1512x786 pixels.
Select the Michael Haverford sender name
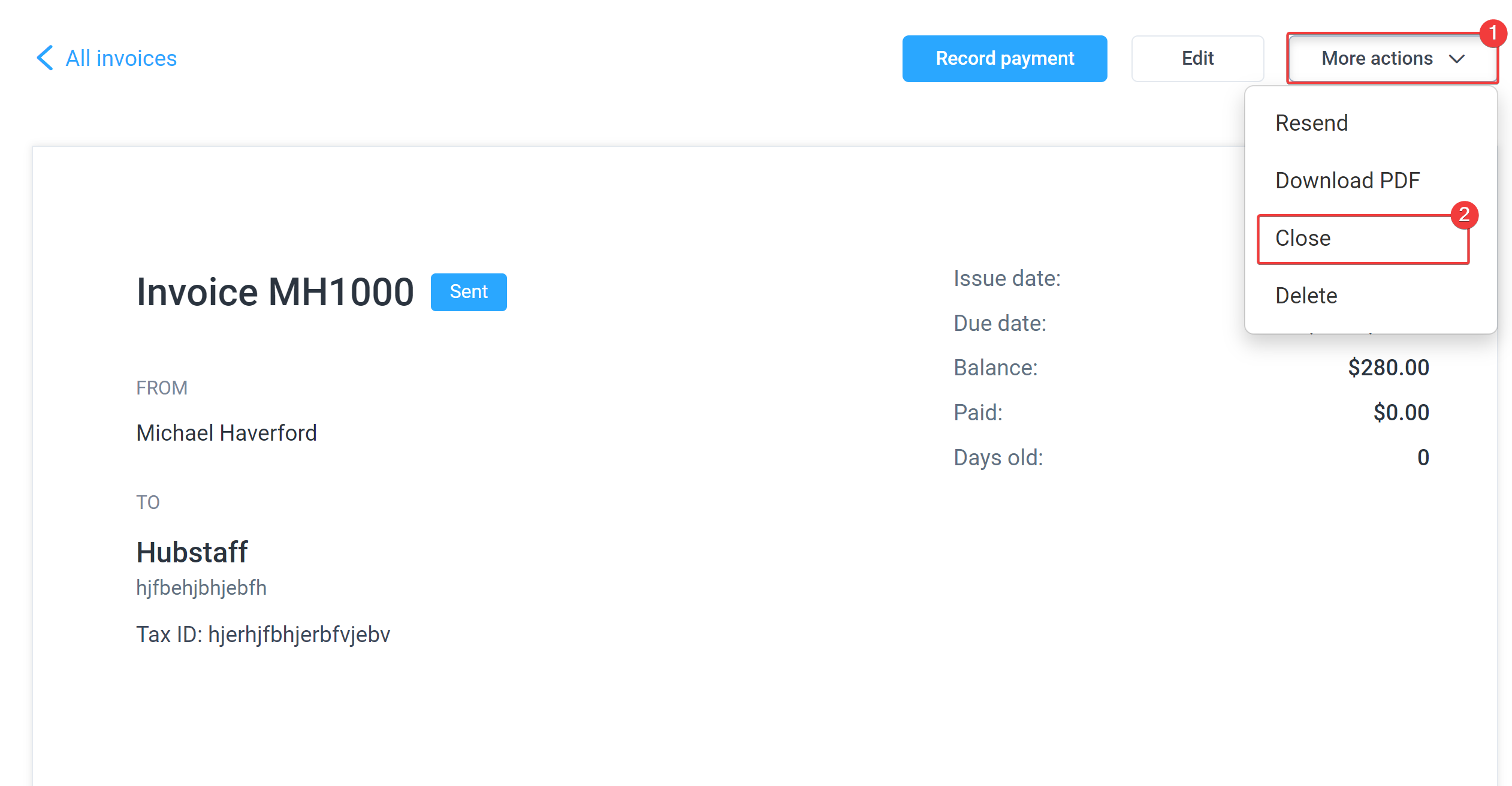point(227,433)
